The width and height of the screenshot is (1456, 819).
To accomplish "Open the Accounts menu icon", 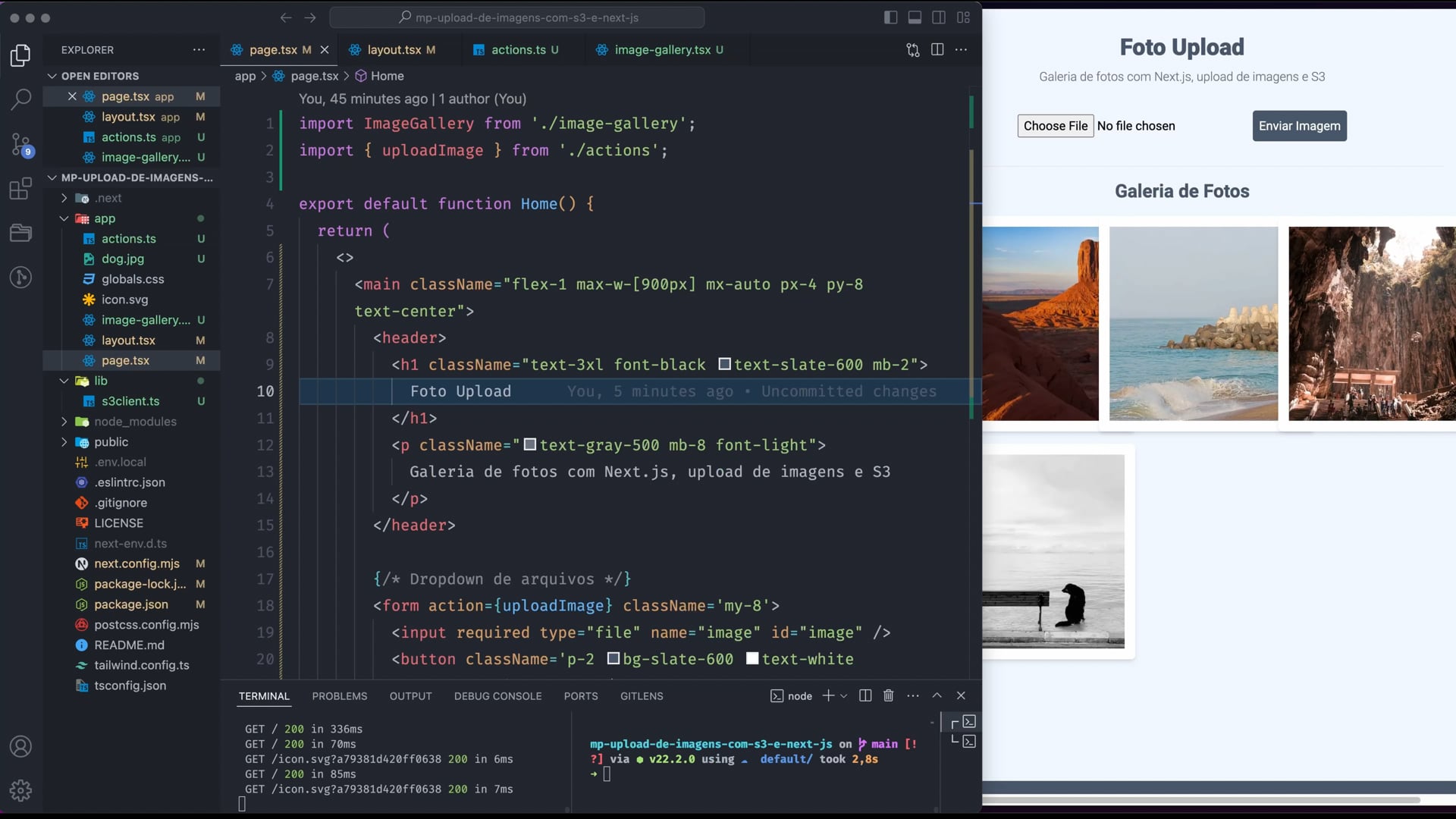I will [x=21, y=747].
